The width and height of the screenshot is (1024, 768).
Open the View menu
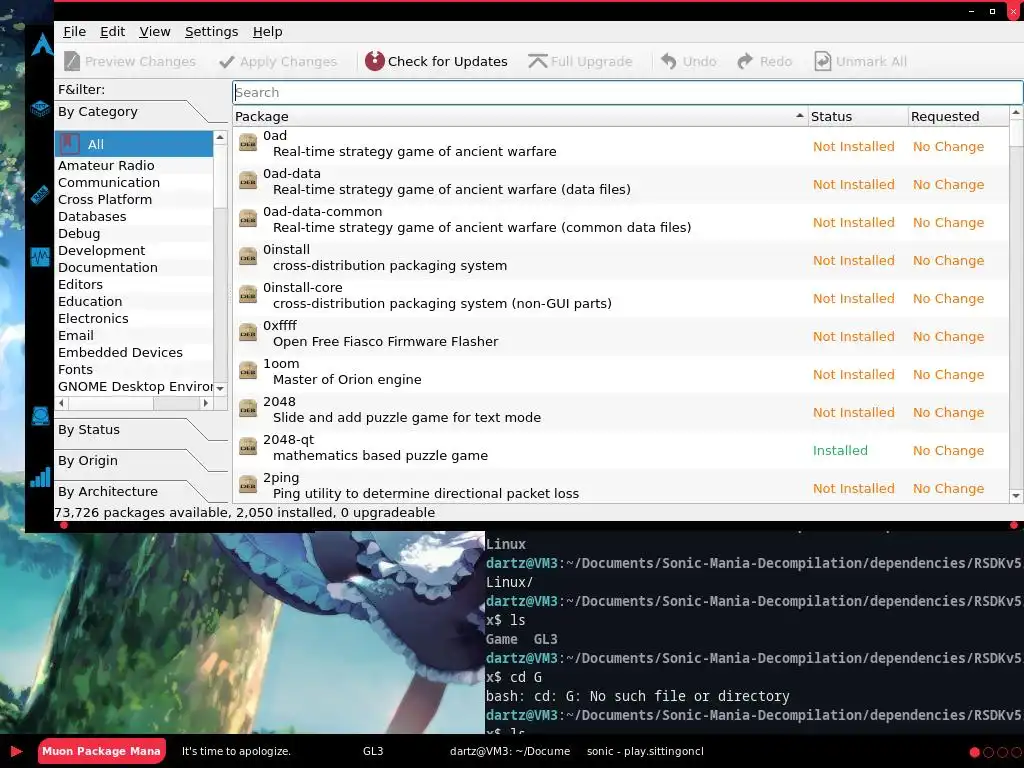tap(155, 31)
